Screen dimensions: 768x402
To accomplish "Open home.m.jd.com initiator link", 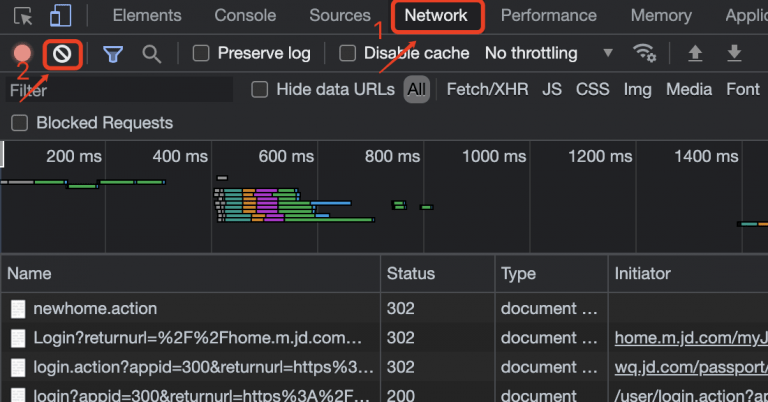I will (x=690, y=338).
